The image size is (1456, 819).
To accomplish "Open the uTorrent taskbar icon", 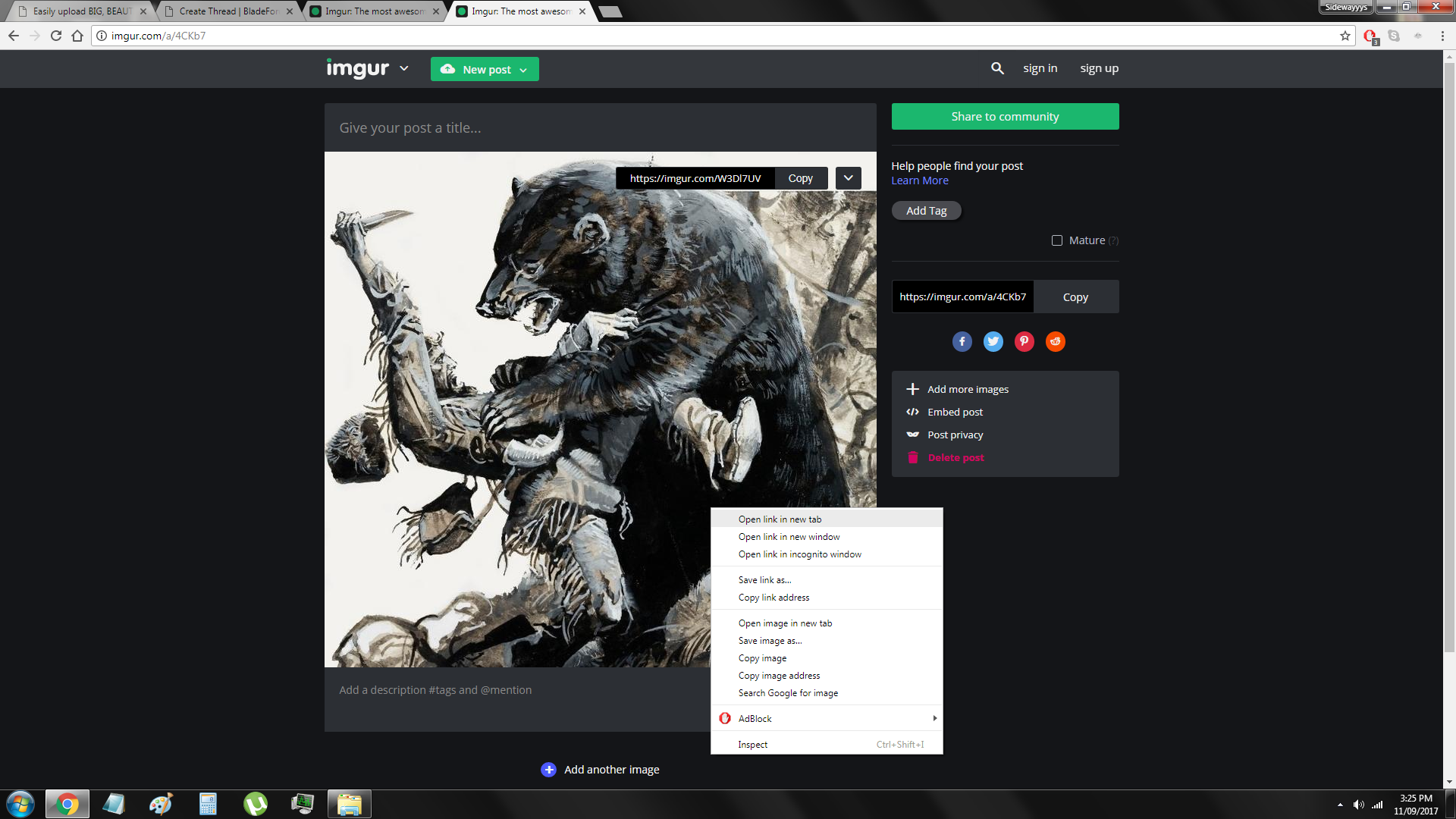I will 256,804.
